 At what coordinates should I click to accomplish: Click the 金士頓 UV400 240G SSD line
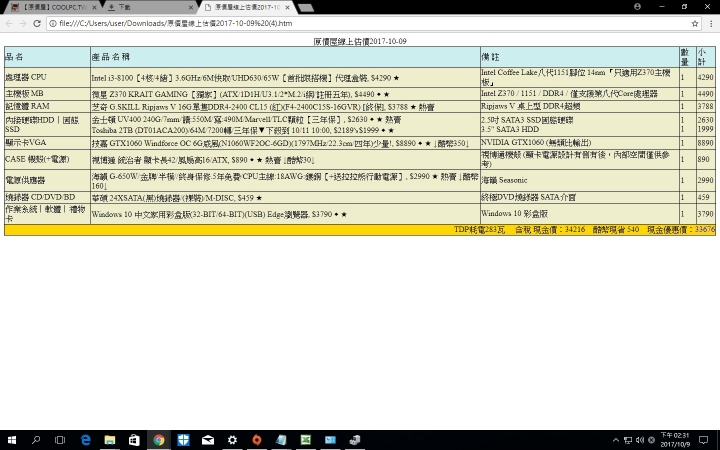246,119
